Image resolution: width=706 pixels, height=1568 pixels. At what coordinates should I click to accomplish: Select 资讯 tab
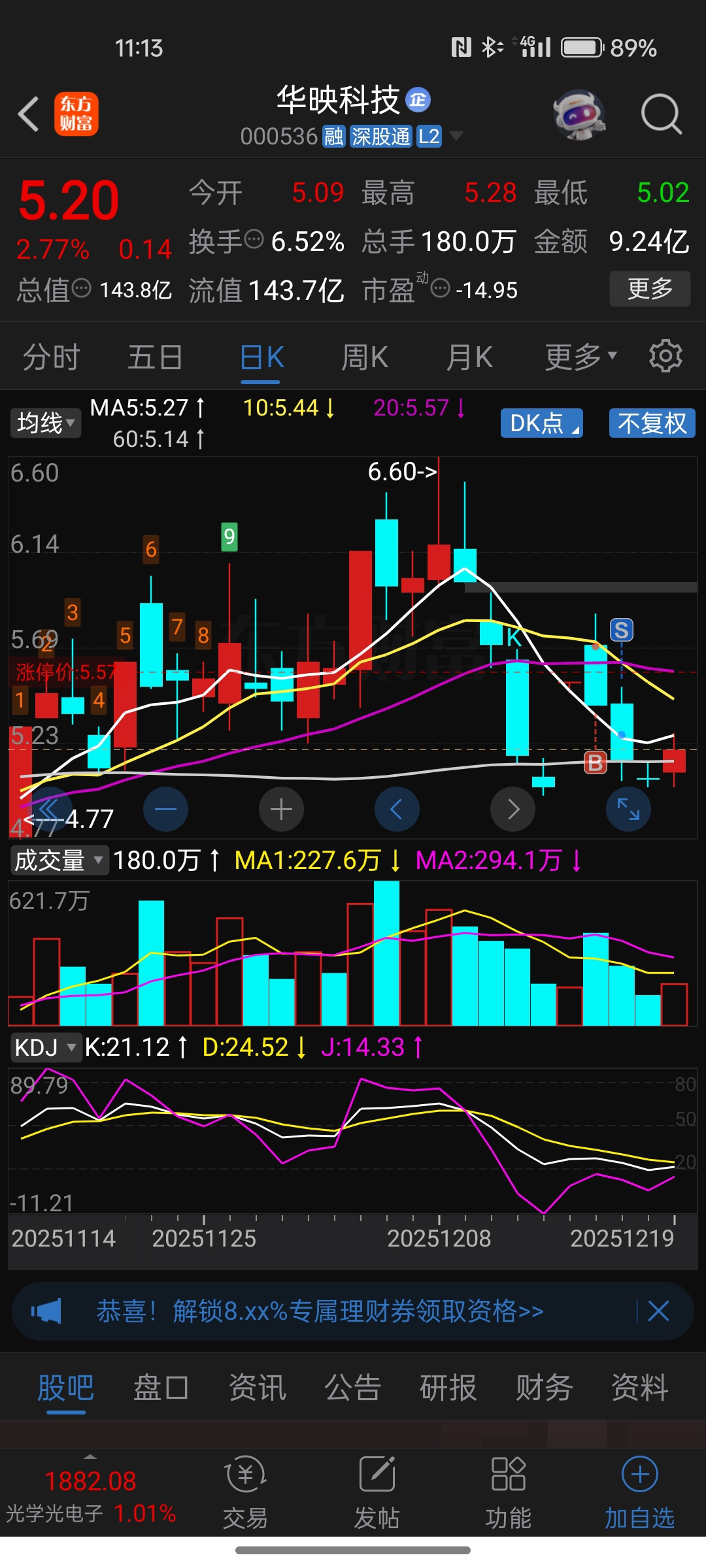(257, 1386)
